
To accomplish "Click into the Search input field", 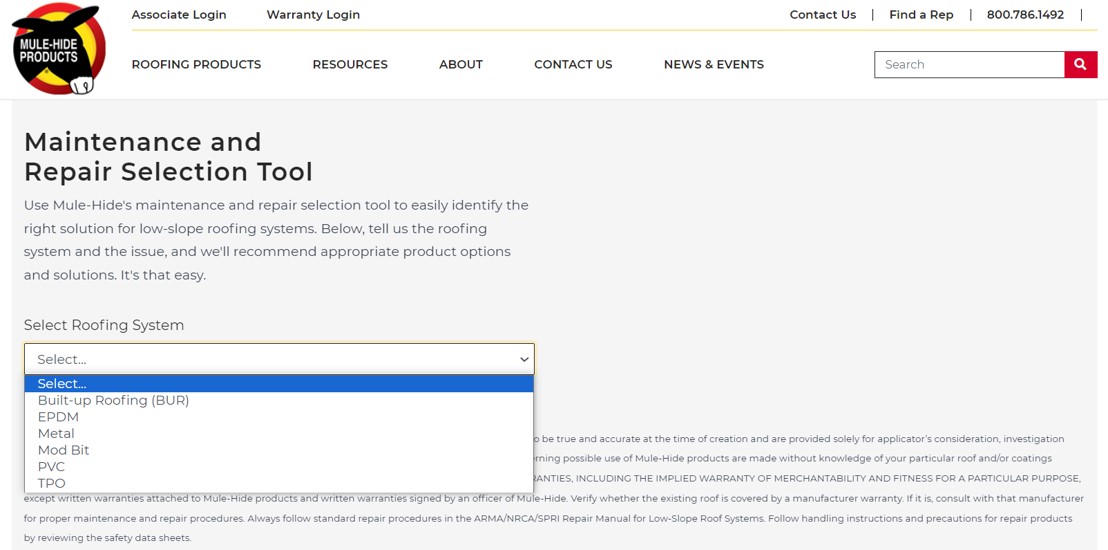I will click(x=968, y=64).
